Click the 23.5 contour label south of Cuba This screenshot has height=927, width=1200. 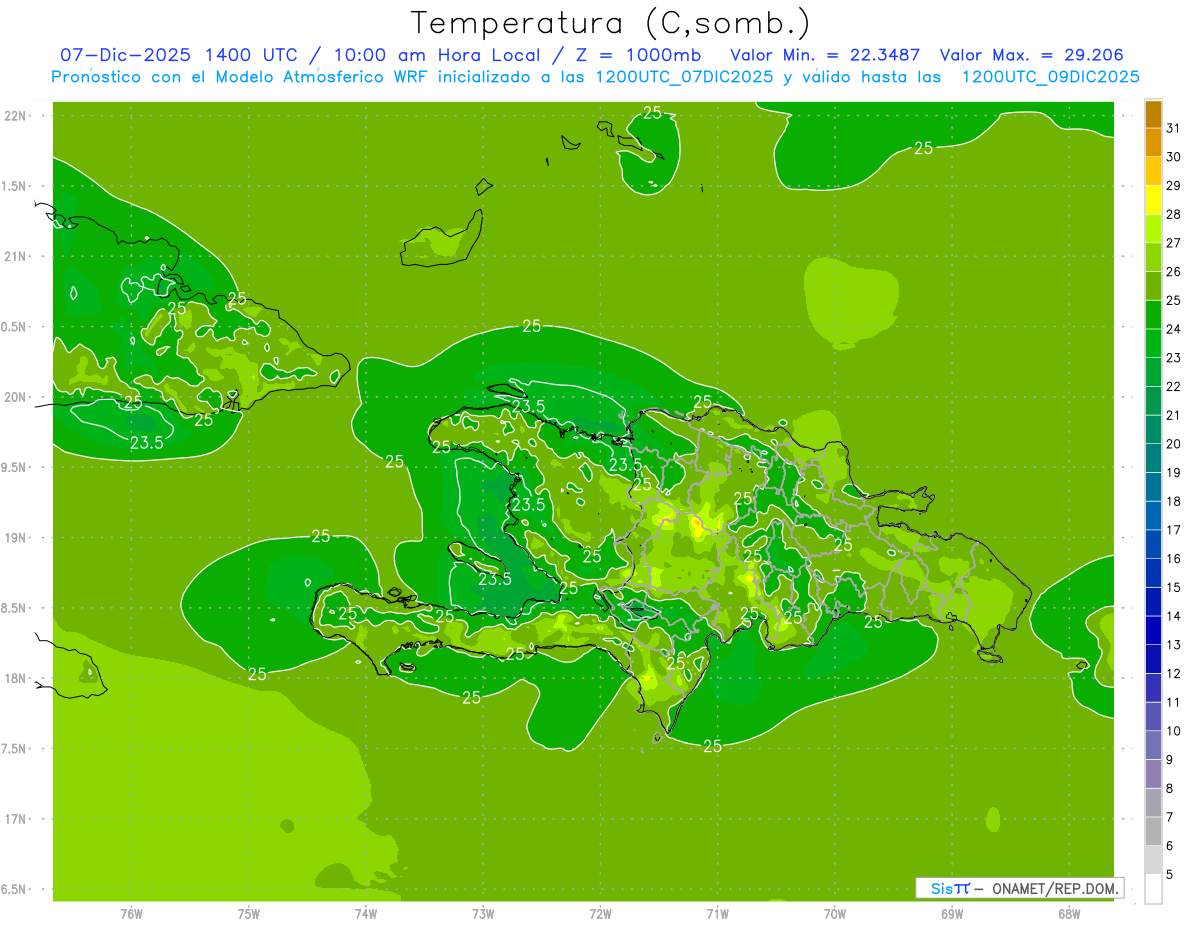point(146,443)
